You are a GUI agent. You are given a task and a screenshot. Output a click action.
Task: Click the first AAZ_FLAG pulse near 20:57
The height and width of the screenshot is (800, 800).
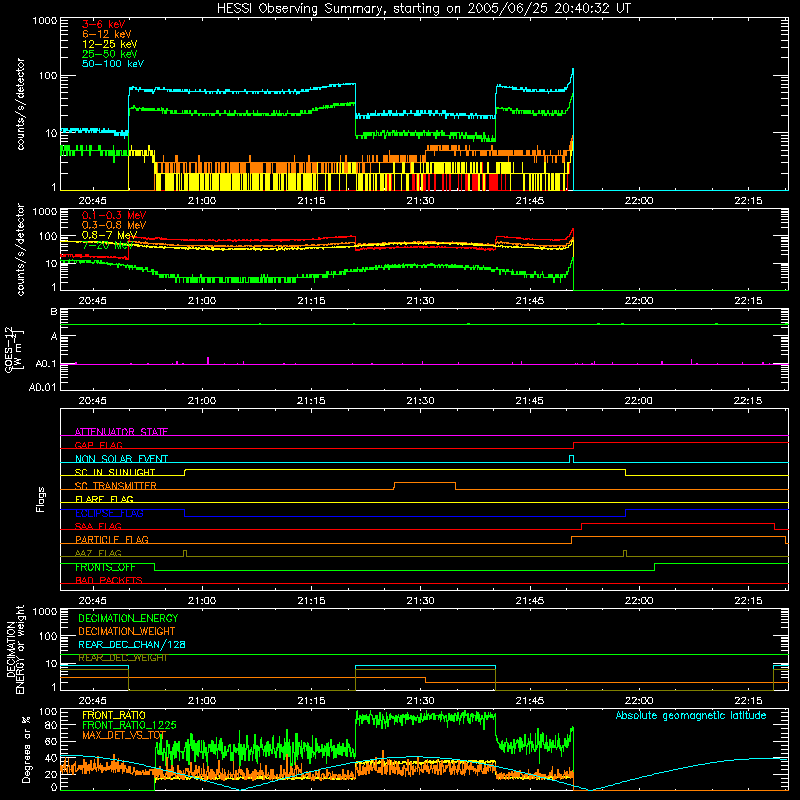[185, 553]
